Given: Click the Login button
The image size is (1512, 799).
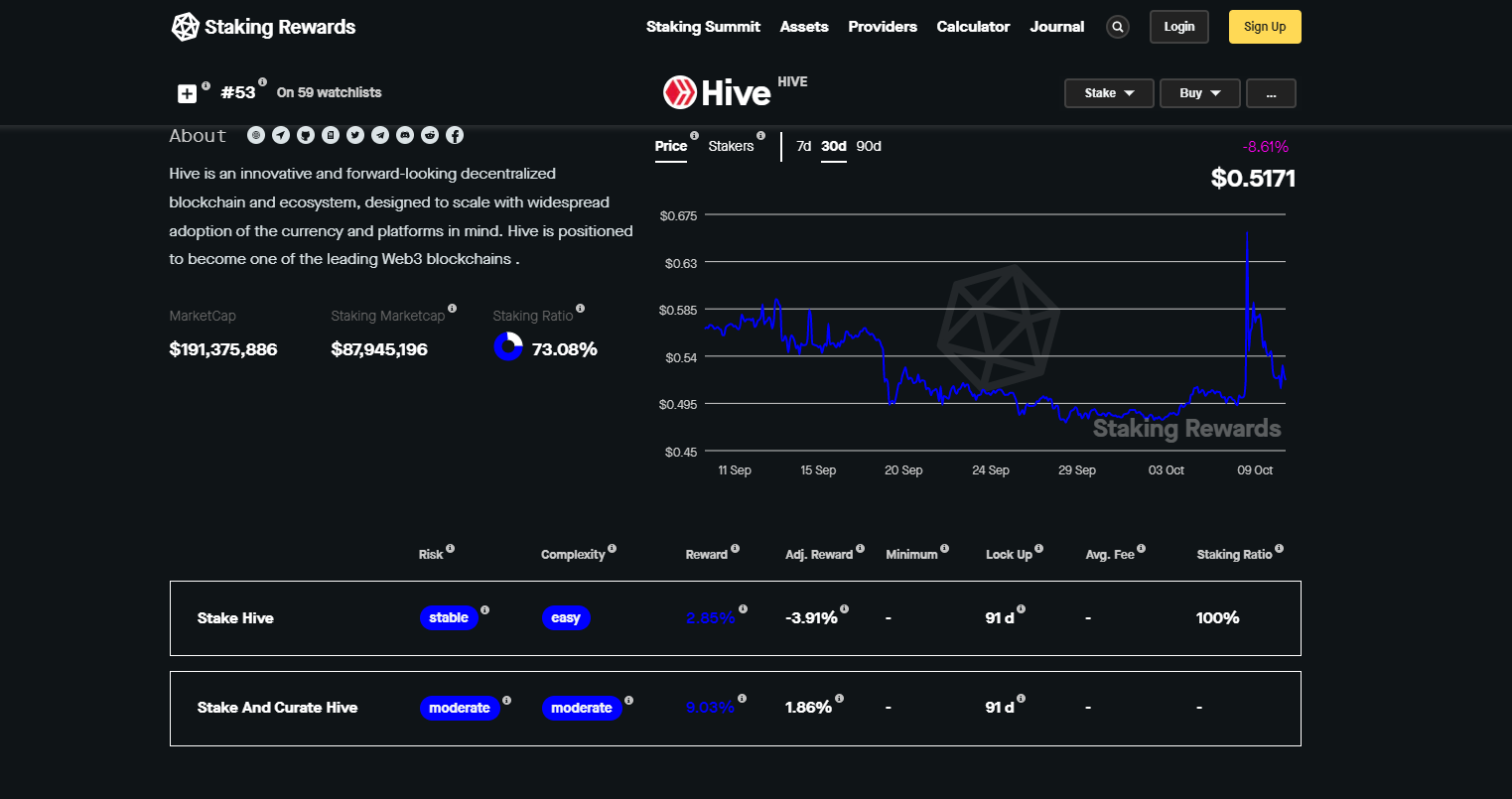Looking at the screenshot, I should pos(1179,27).
